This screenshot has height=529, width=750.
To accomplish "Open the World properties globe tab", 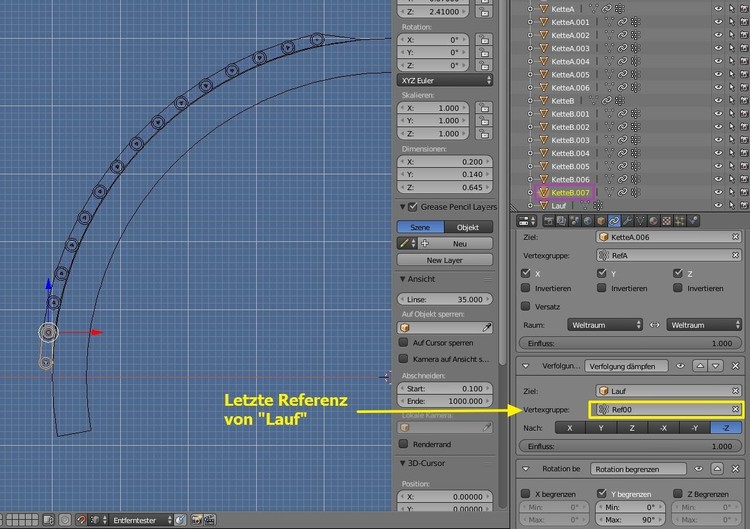I will point(588,221).
